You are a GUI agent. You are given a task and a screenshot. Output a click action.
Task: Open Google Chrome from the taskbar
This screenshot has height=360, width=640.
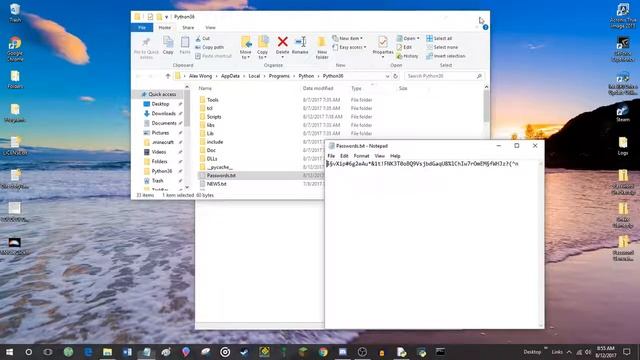pos(323,352)
